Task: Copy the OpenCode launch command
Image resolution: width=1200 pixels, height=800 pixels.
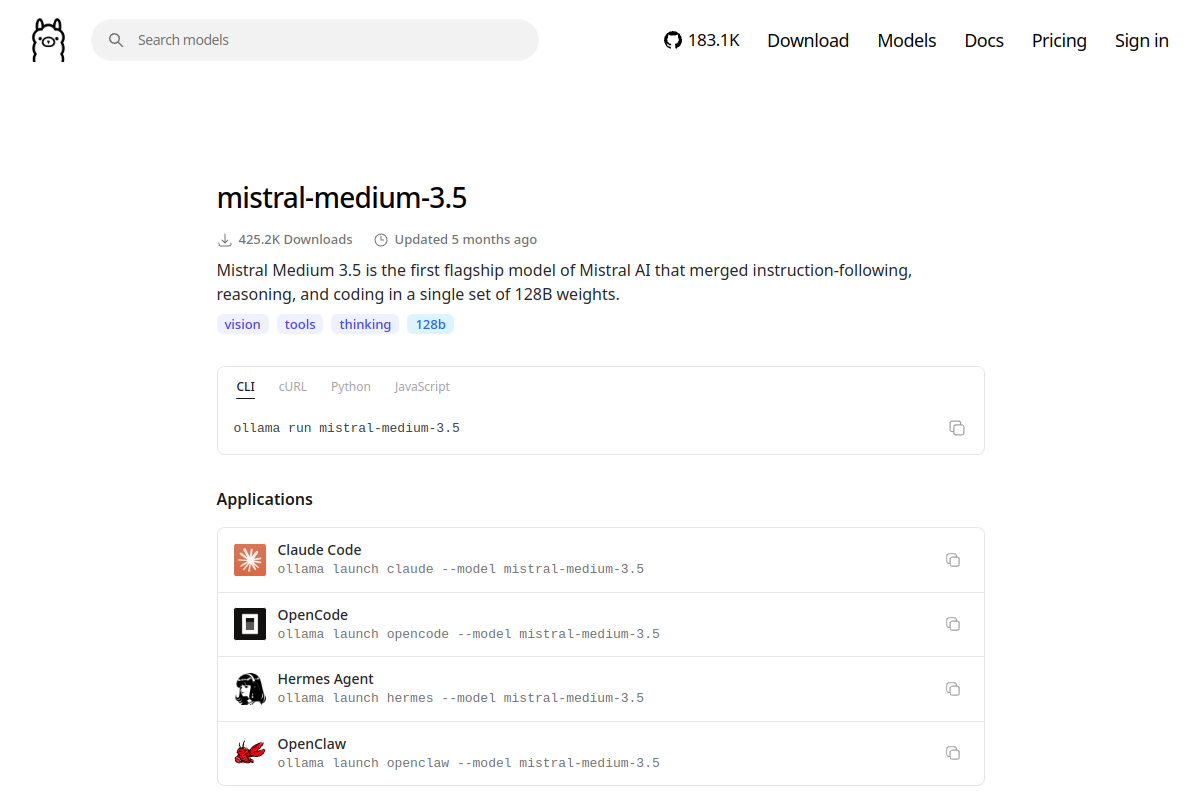Action: (953, 624)
